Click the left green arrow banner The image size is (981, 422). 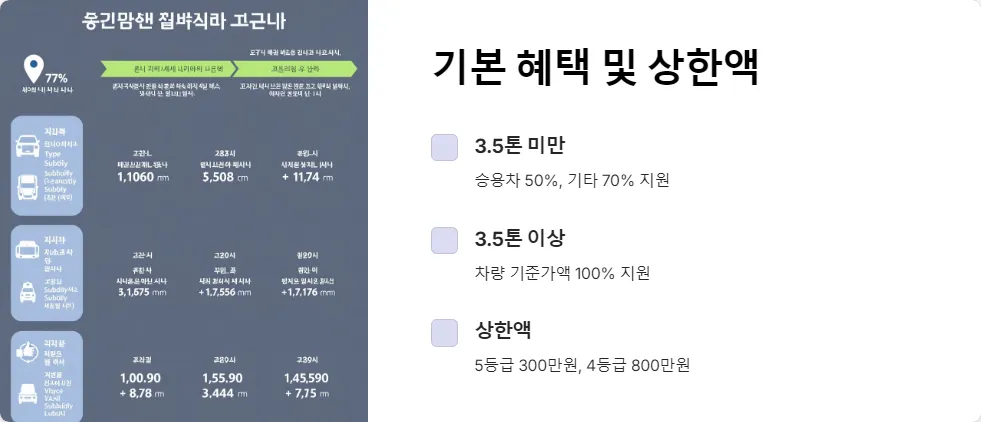click(x=170, y=68)
